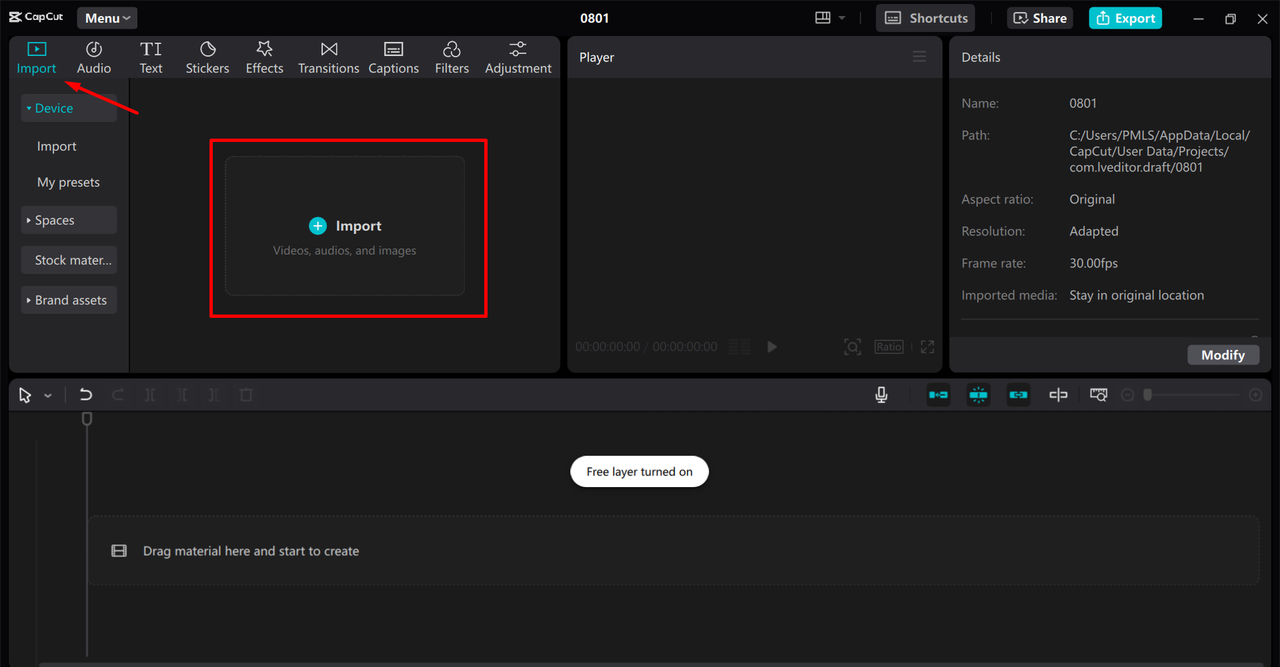Screen dimensions: 1280x667
Task: Expand the Spaces section
Action: coord(68,220)
